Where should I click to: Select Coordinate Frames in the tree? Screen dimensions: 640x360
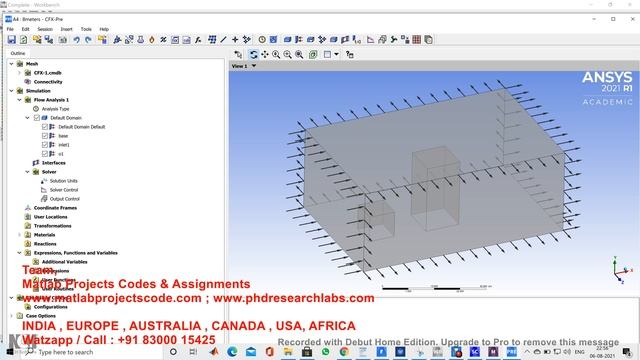point(55,208)
